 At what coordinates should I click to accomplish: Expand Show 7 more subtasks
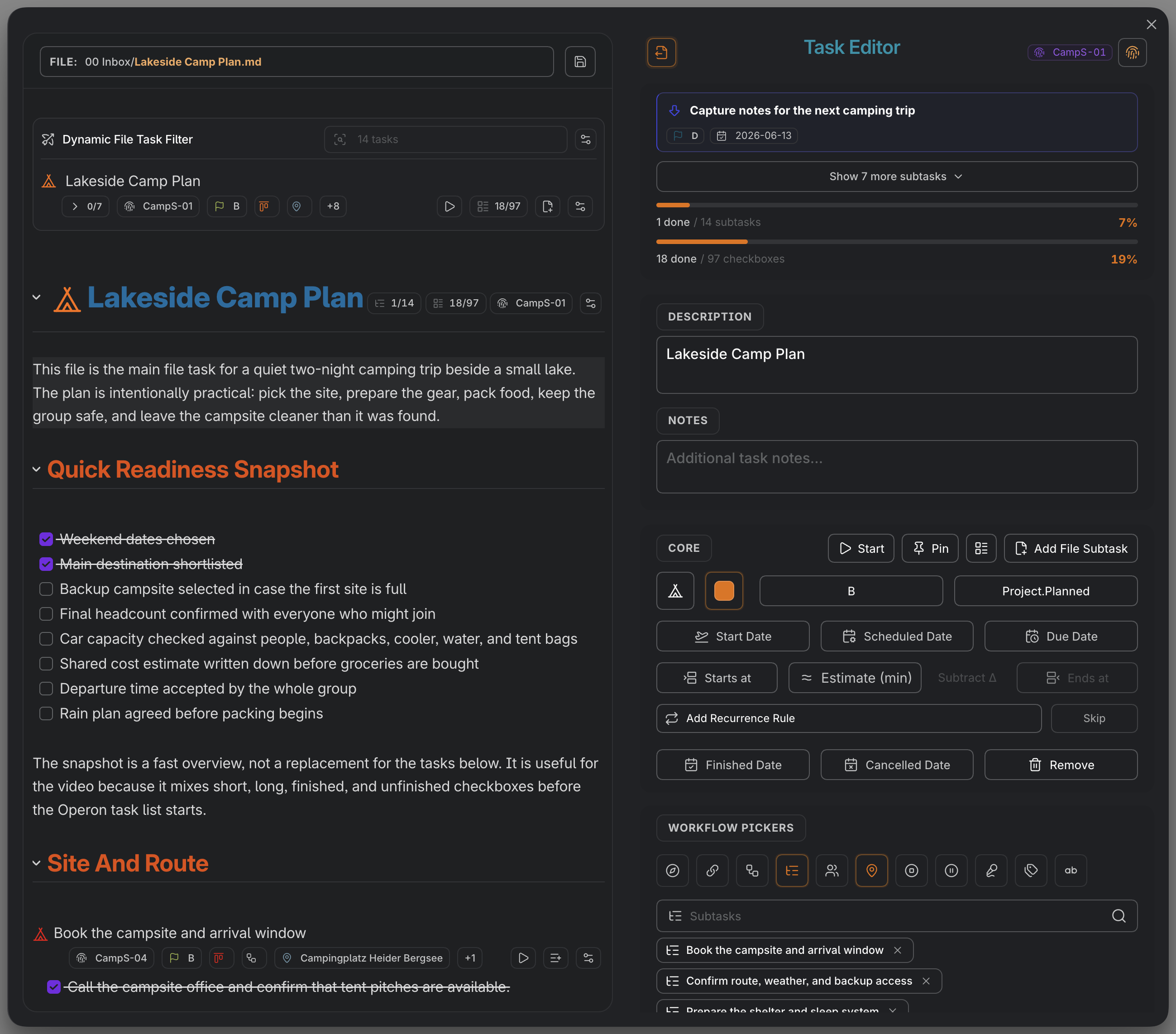[896, 176]
